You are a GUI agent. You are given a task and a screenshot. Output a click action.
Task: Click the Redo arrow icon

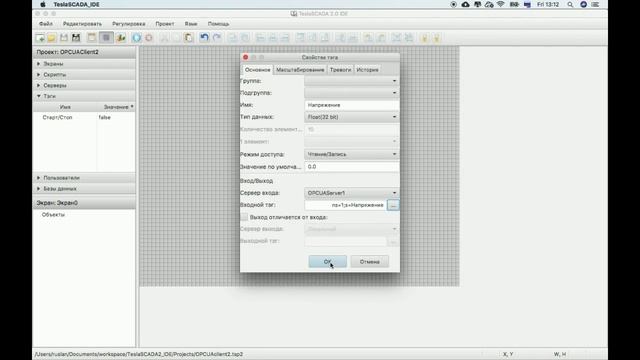[x=217, y=38]
